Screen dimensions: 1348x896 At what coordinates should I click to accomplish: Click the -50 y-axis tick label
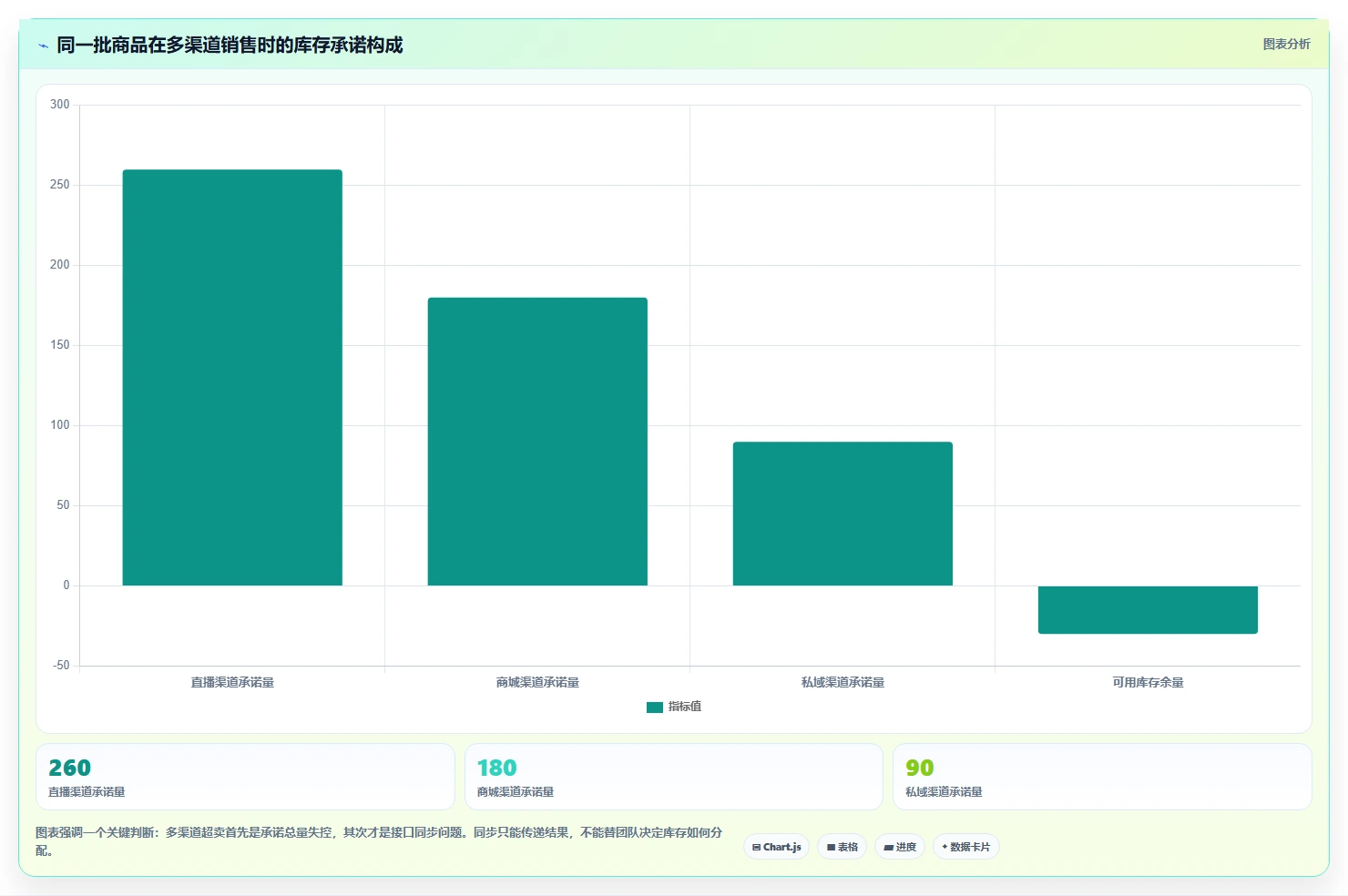61,666
